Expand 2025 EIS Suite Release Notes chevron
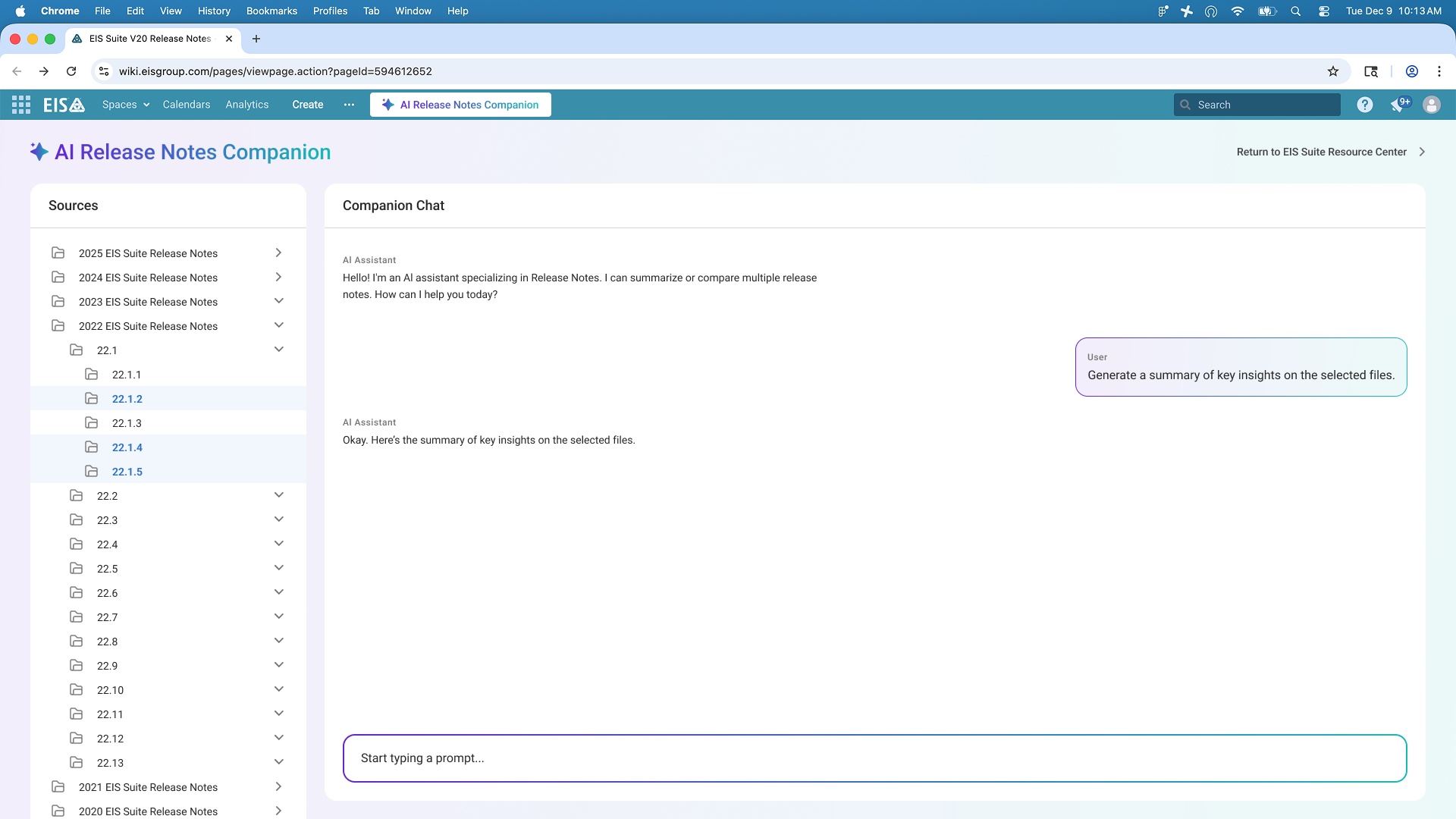 pos(278,253)
